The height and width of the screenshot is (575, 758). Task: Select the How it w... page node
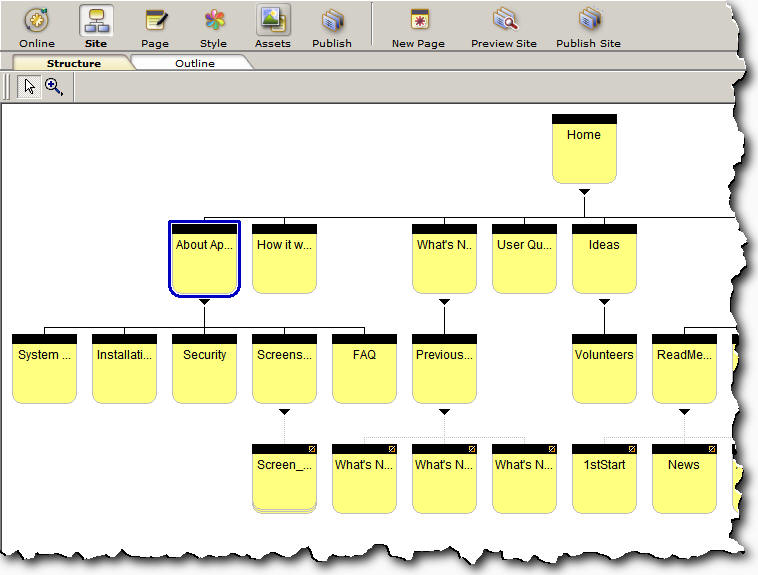[x=284, y=259]
